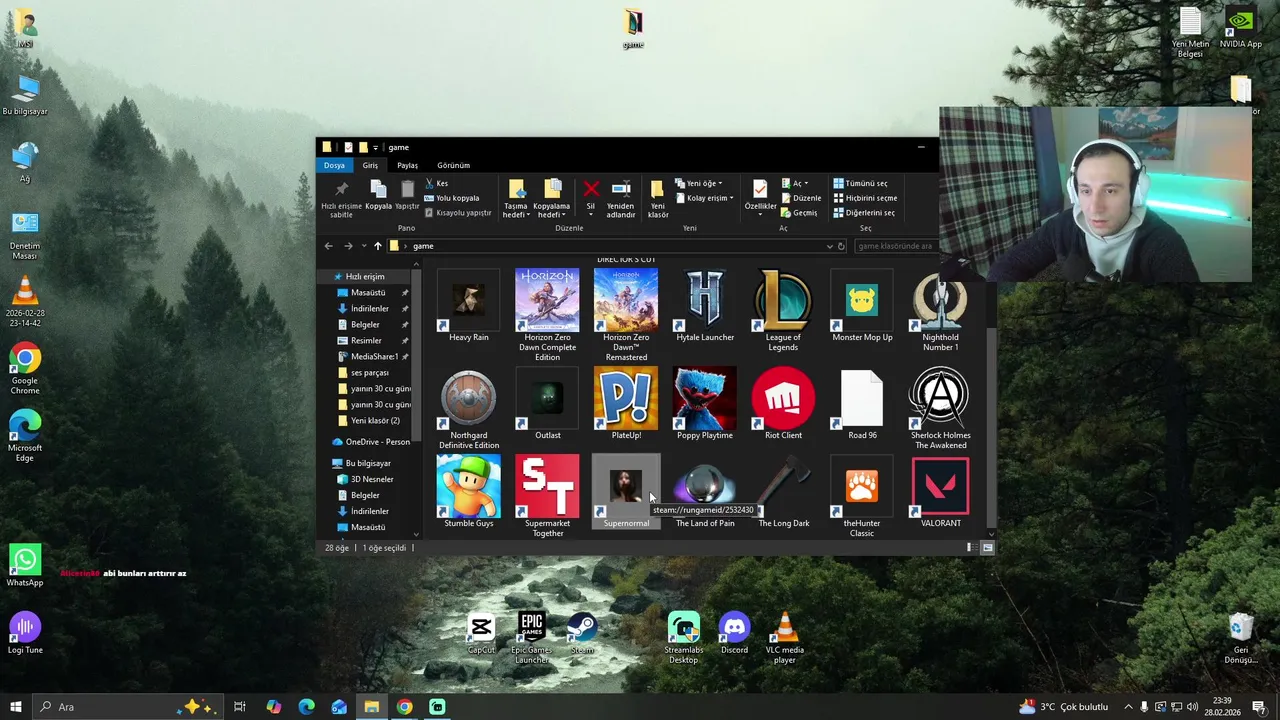Screen dimensions: 1280x720
Task: Select the Horizon Zero Dawn Remastered shortcut
Action: coord(626,314)
